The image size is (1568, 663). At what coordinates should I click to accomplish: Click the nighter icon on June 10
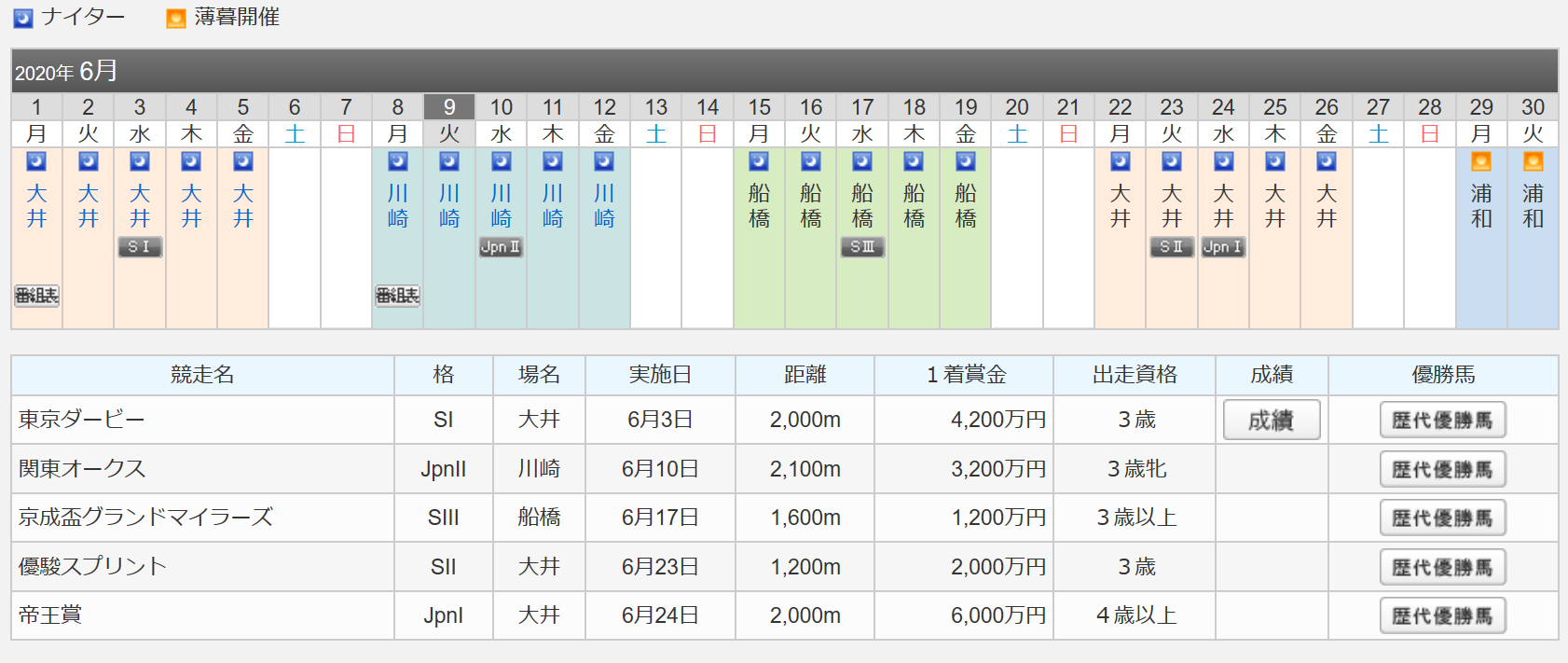coord(502,161)
